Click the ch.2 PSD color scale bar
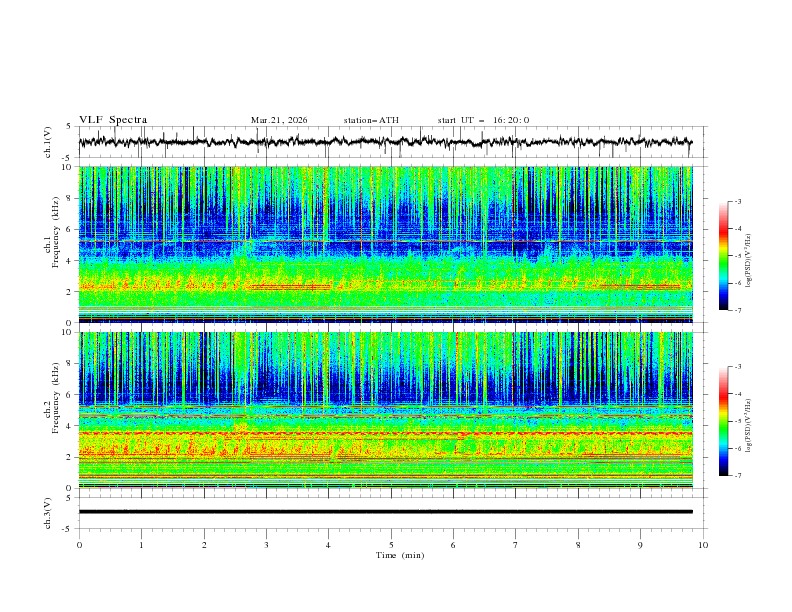Image resolution: width=792 pixels, height=612 pixels. [x=724, y=421]
